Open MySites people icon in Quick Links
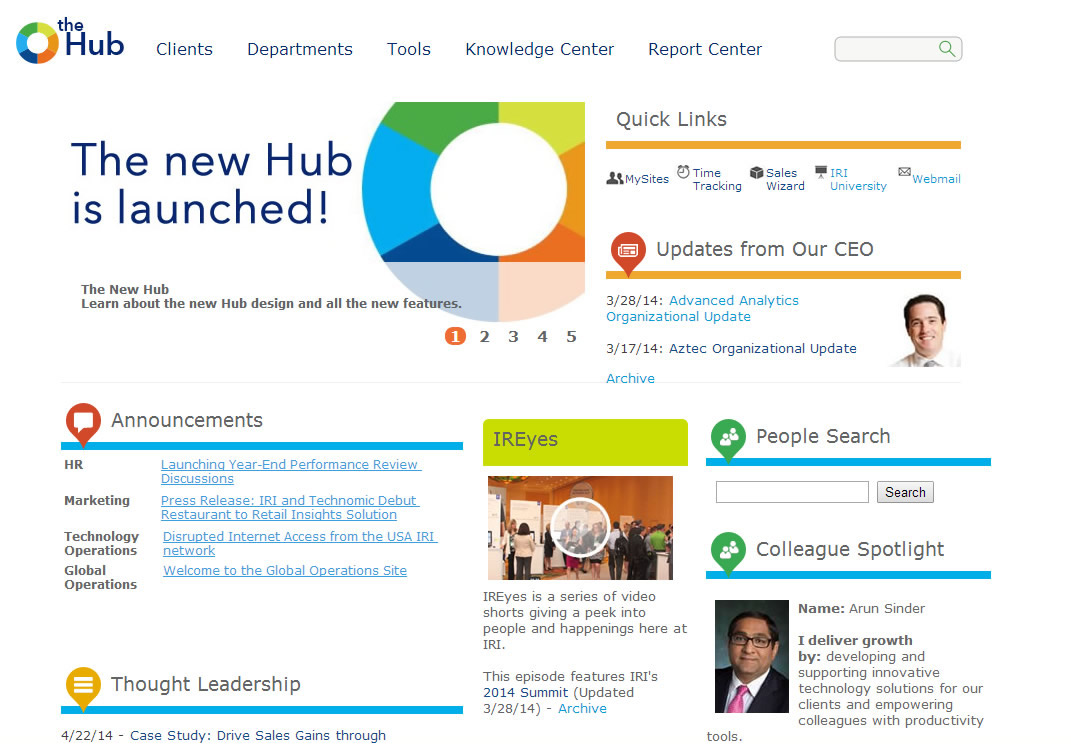1071x744 pixels. pos(614,178)
